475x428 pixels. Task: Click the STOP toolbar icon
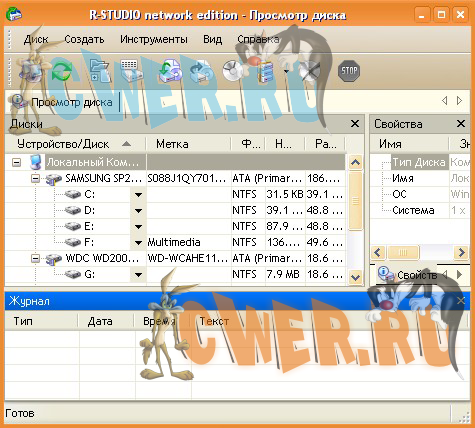(349, 71)
